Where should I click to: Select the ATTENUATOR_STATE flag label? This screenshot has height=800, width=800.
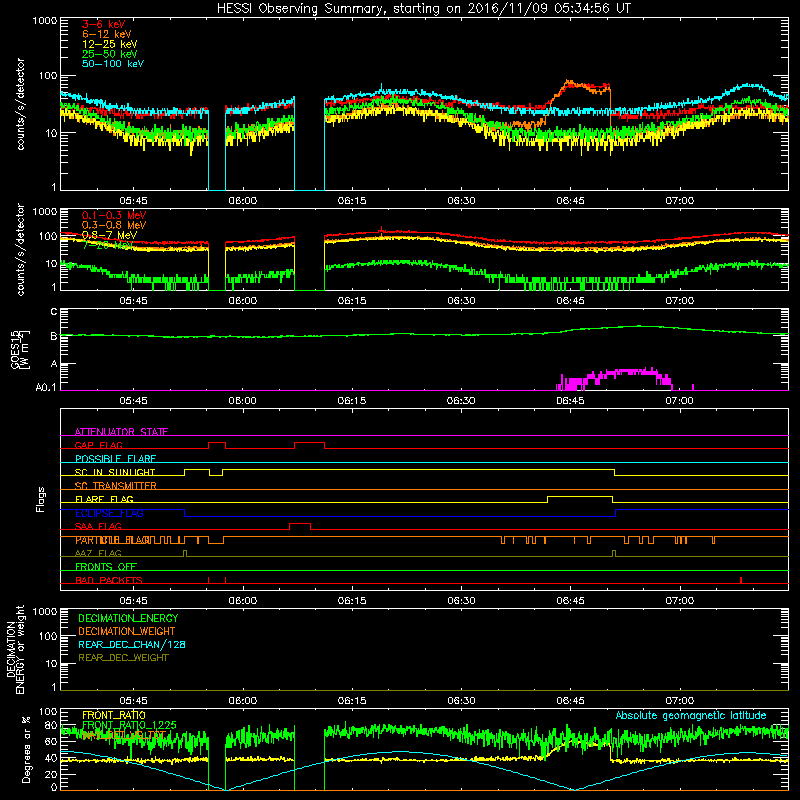pos(121,432)
